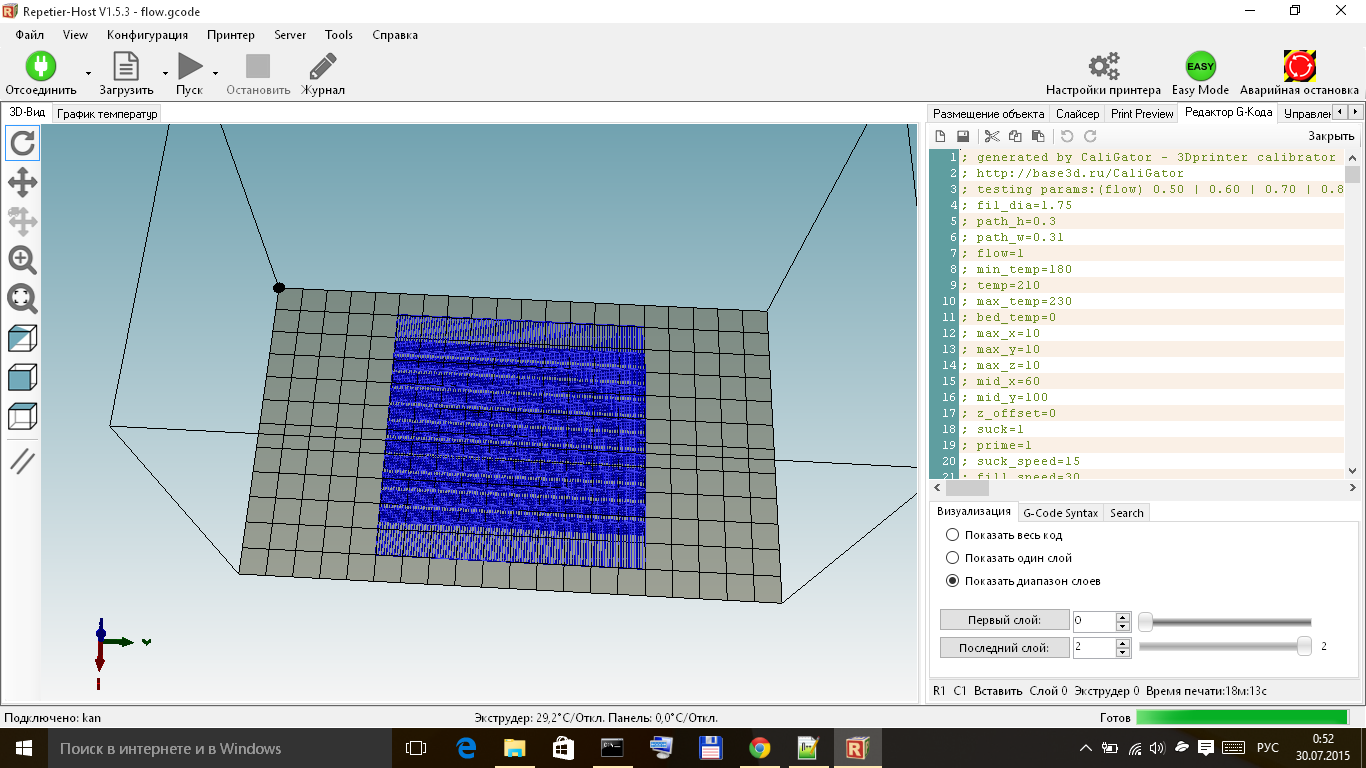This screenshot has width=1366, height=768.
Task: Click the green Disconnect plug icon
Action: pyautogui.click(x=41, y=67)
